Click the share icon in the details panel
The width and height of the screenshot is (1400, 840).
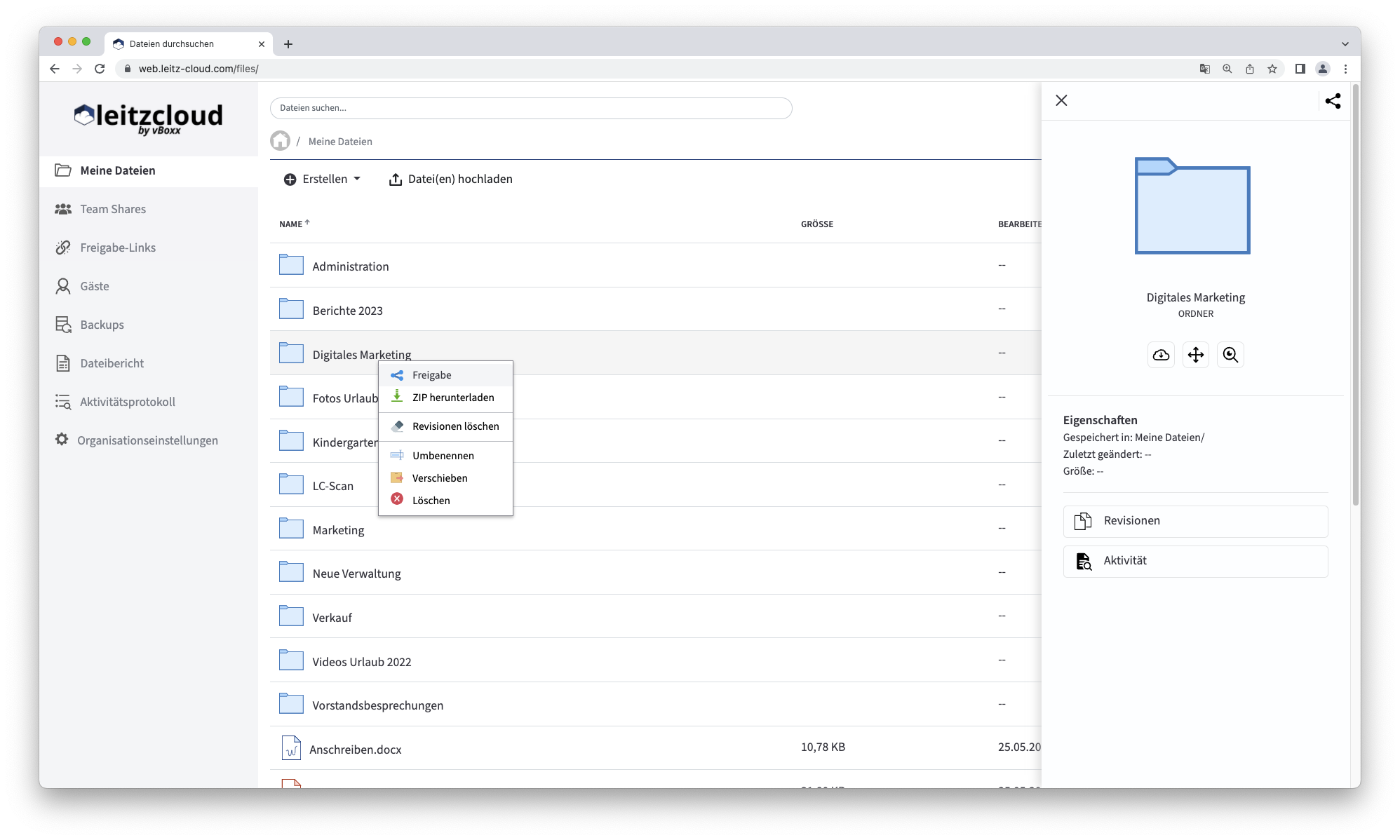(1333, 101)
